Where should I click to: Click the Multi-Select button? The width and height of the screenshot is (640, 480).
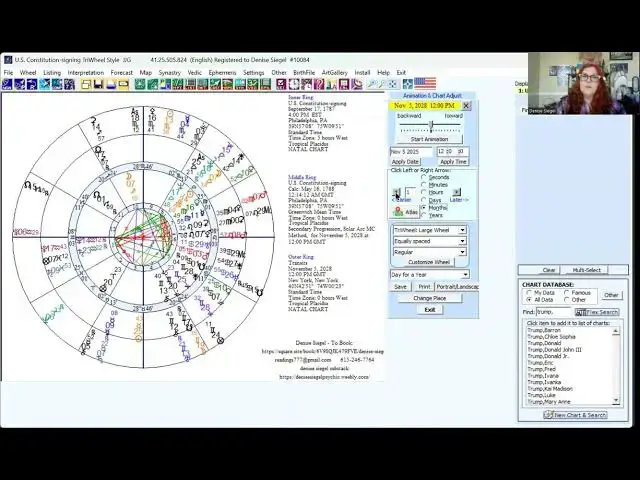(586, 270)
